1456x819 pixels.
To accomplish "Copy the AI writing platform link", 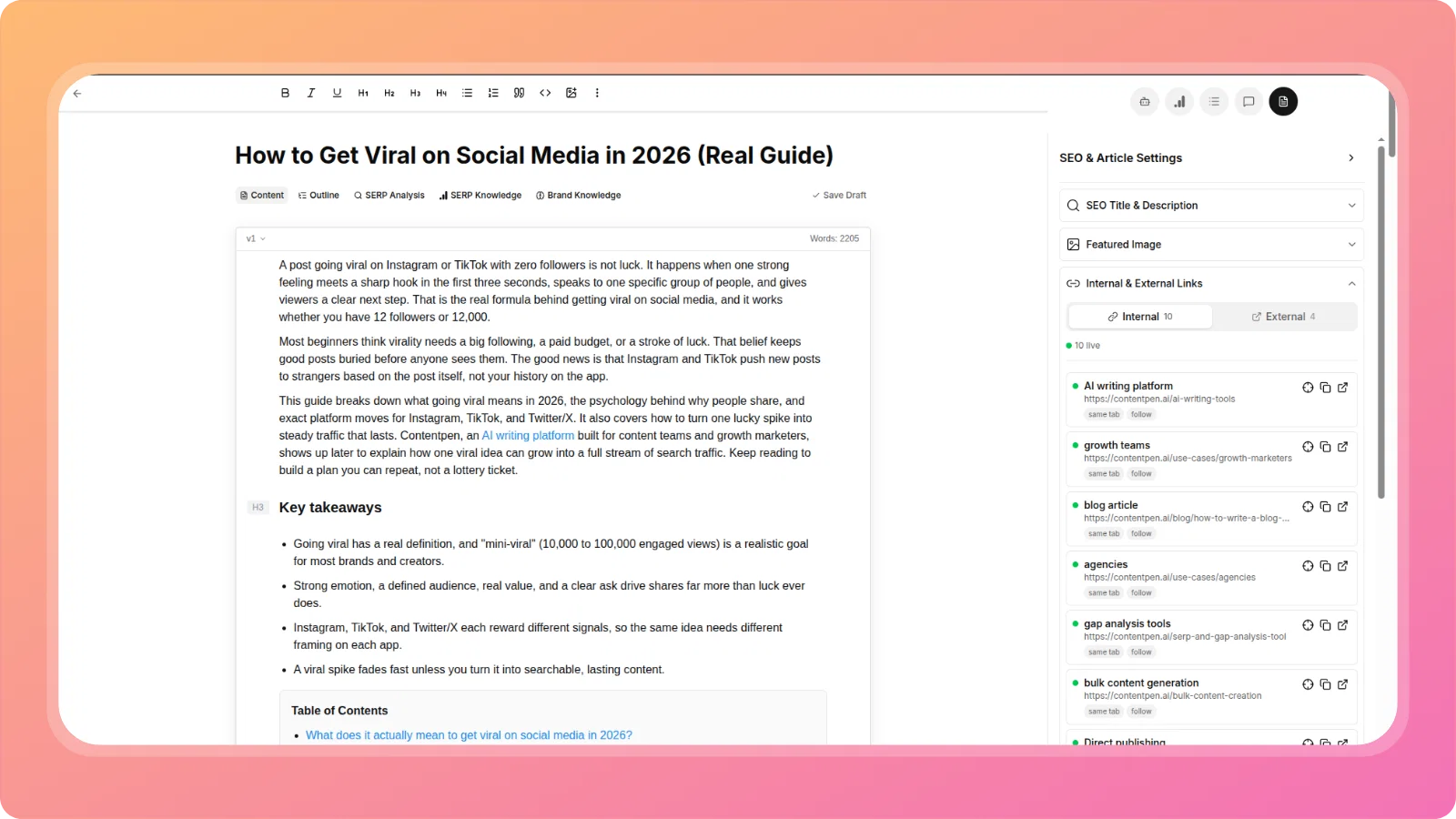I will [1325, 388].
